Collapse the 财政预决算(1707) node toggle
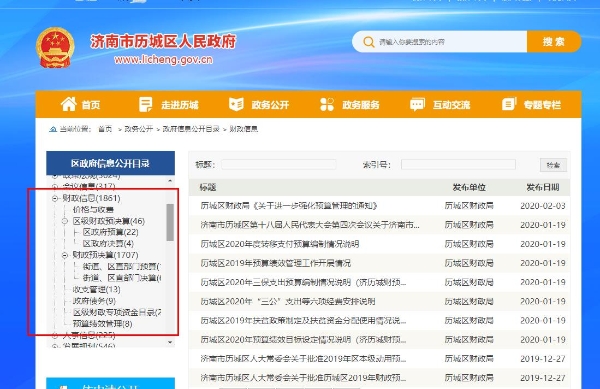The height and width of the screenshot is (389, 600). (x=65, y=255)
